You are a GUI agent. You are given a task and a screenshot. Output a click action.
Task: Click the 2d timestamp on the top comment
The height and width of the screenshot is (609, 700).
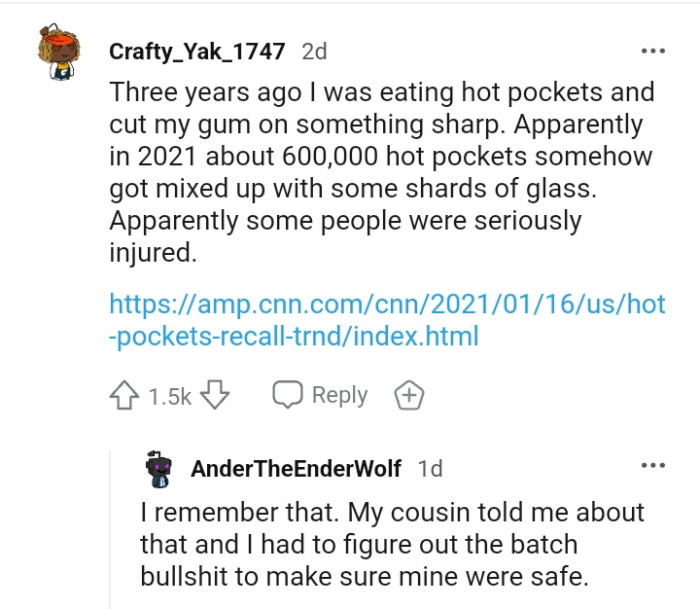tap(313, 51)
